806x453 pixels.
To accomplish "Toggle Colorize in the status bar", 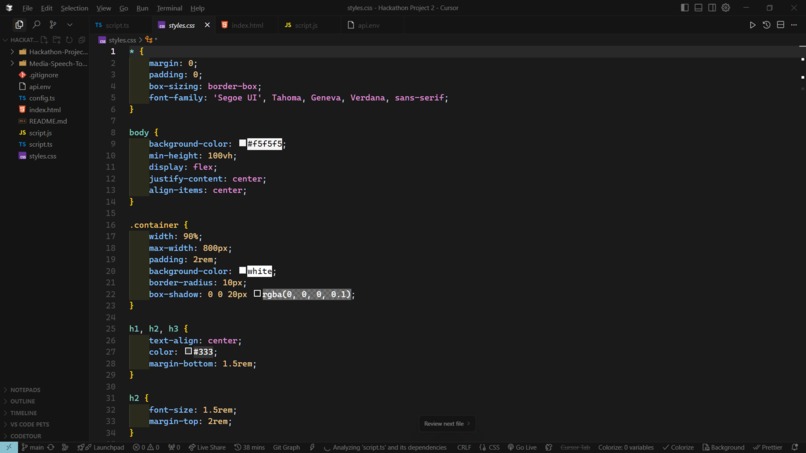I will [x=678, y=447].
